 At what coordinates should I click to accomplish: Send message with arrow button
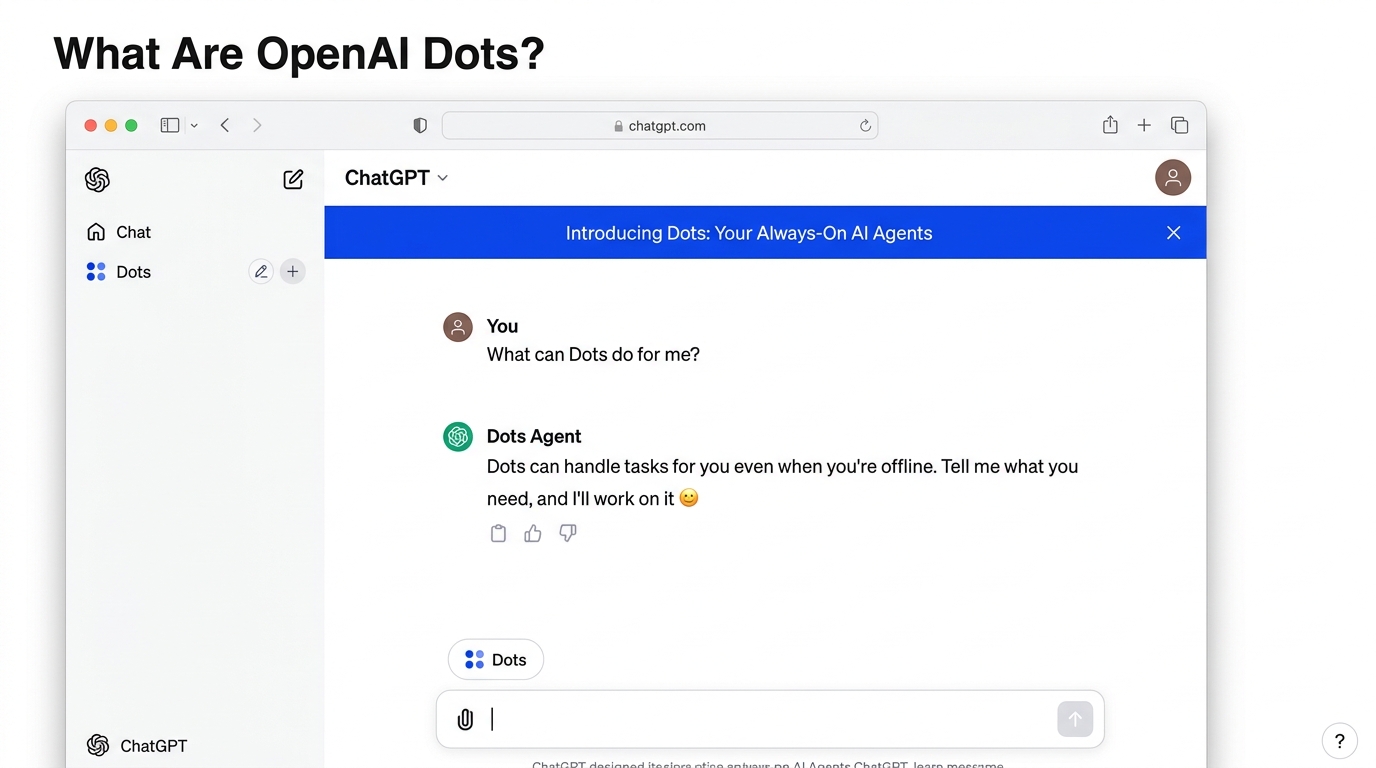coord(1075,719)
